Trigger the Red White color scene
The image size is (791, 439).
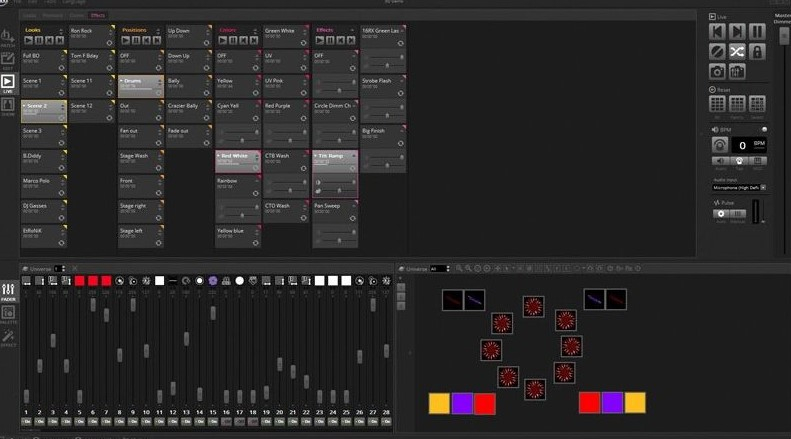pos(238,161)
